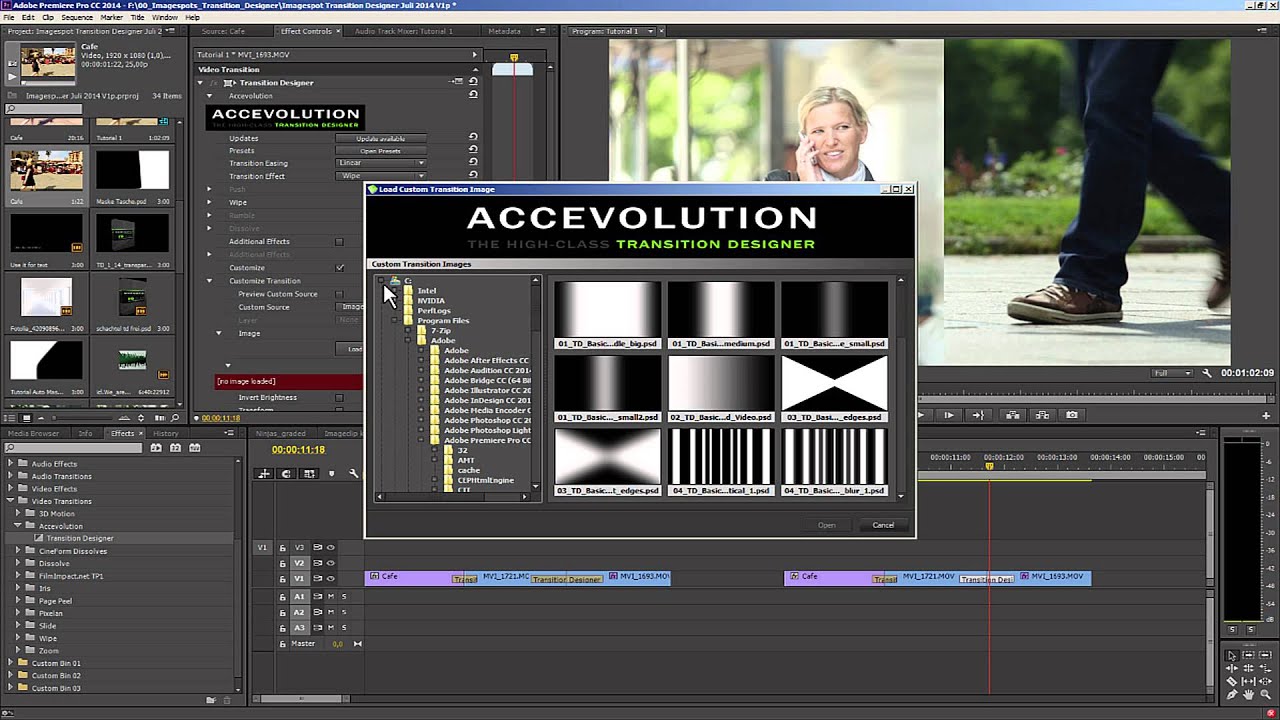
Task: Click the timeline playhead marker
Action: coord(990,466)
